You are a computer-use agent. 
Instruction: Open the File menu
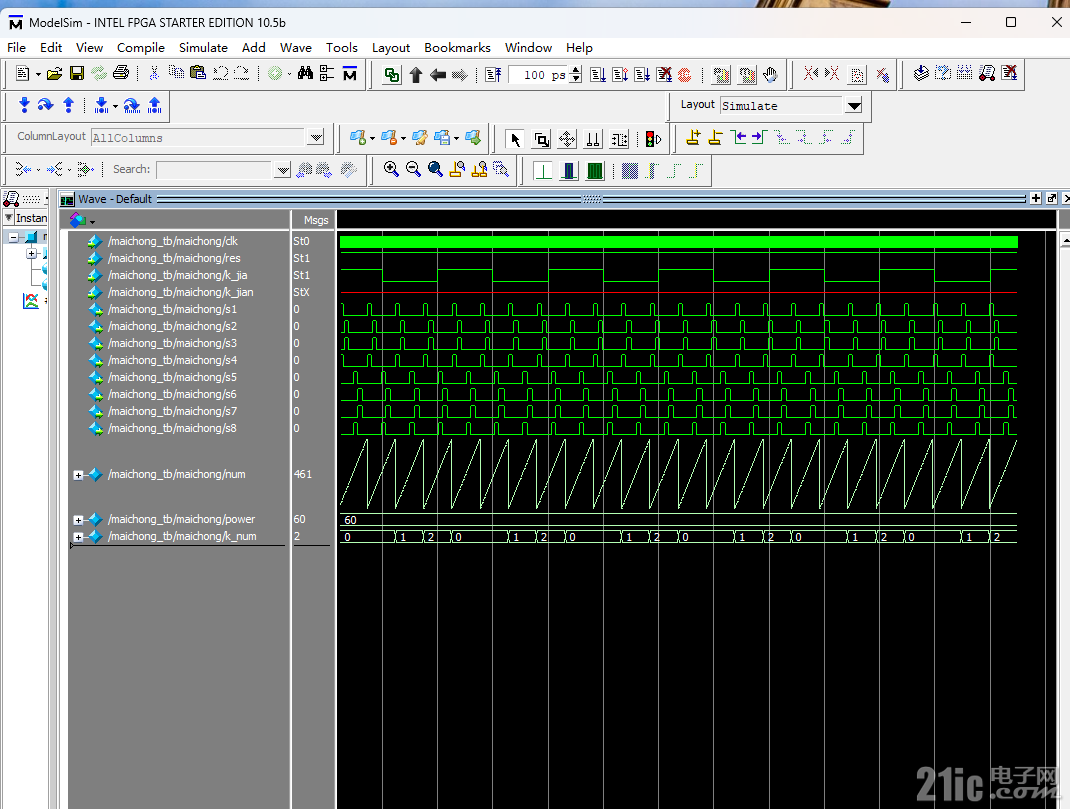point(16,48)
